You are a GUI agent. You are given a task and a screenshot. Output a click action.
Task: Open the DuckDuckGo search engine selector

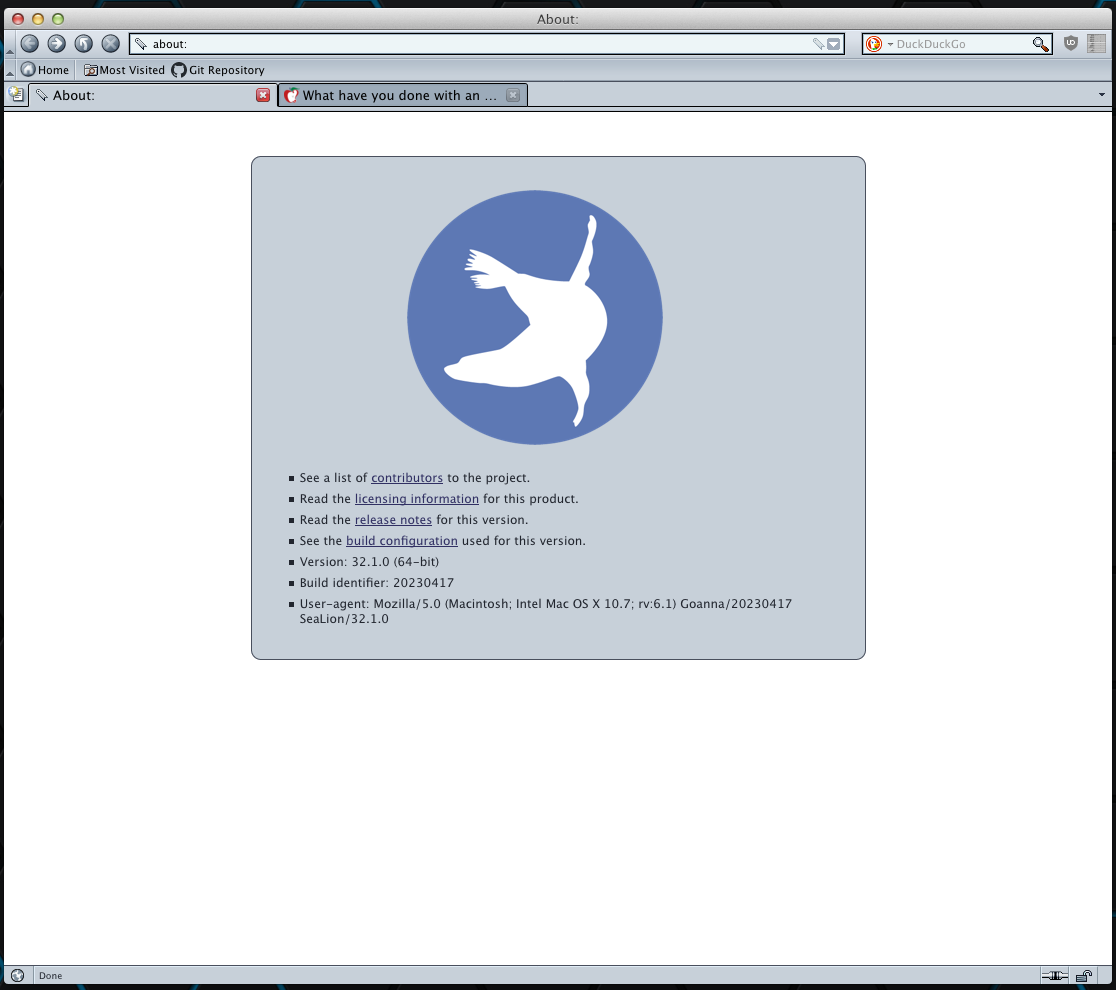pyautogui.click(x=879, y=44)
